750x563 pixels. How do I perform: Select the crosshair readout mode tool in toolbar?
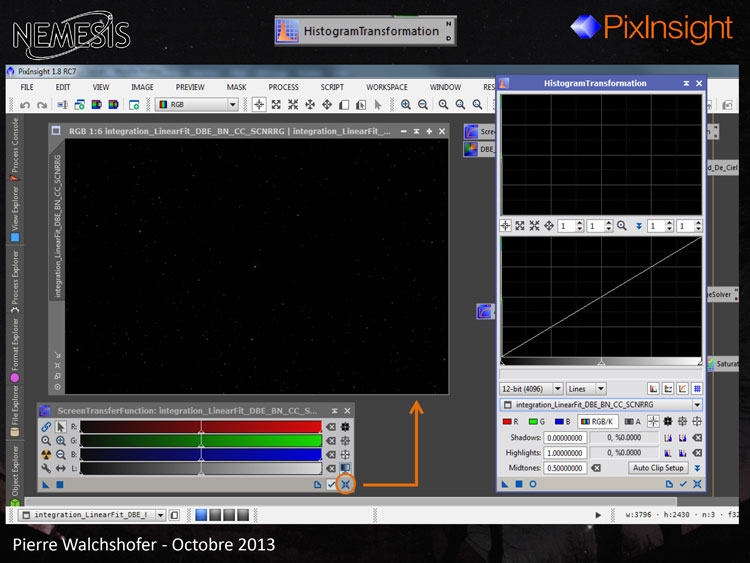[x=259, y=105]
